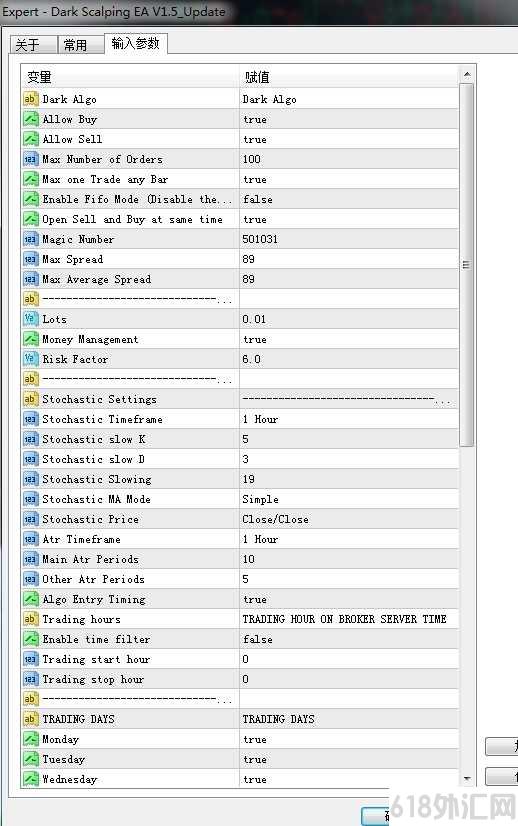The image size is (518, 826).
Task: Switch to the 关于 tab
Action: (33, 45)
